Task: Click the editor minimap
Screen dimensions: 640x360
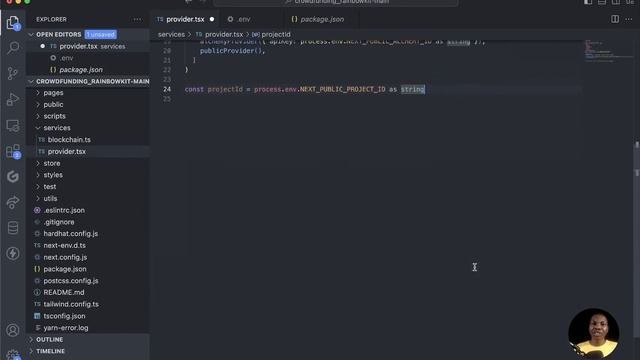Action: (608, 51)
